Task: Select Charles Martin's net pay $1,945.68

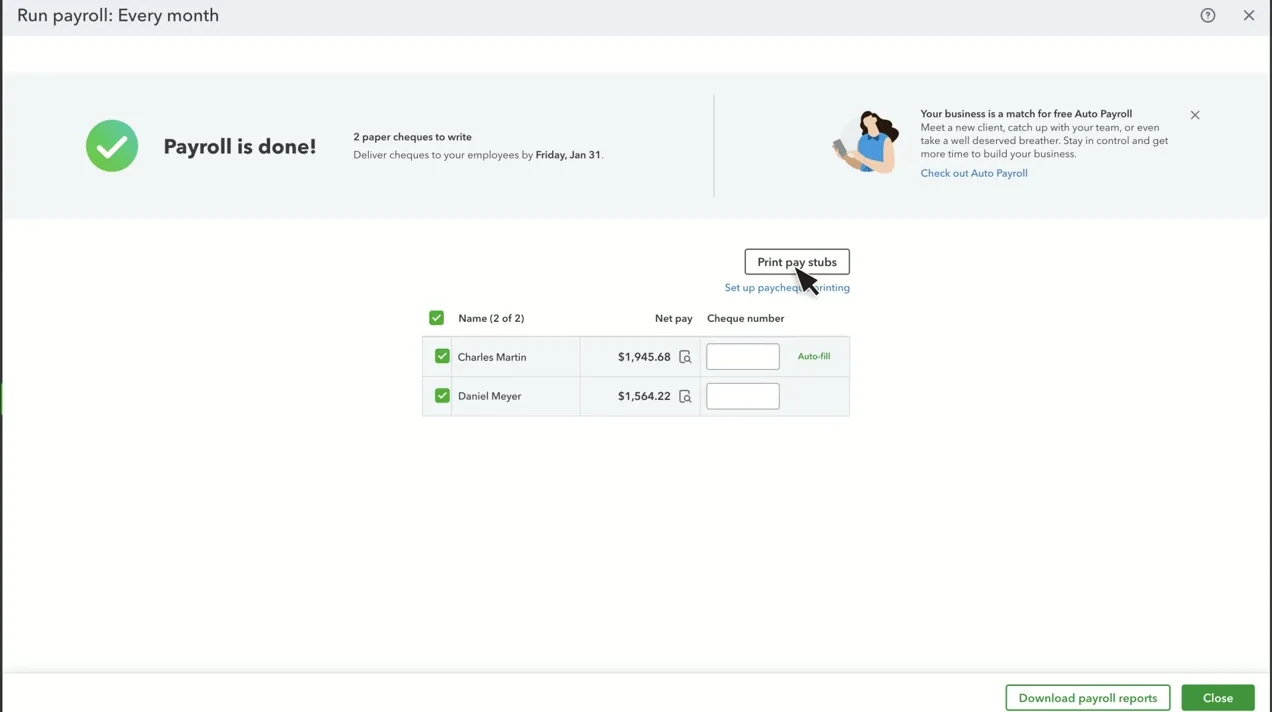Action: (644, 357)
